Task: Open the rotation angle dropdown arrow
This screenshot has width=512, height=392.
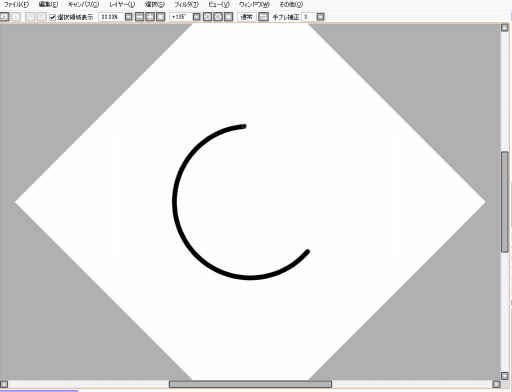Action: point(197,17)
